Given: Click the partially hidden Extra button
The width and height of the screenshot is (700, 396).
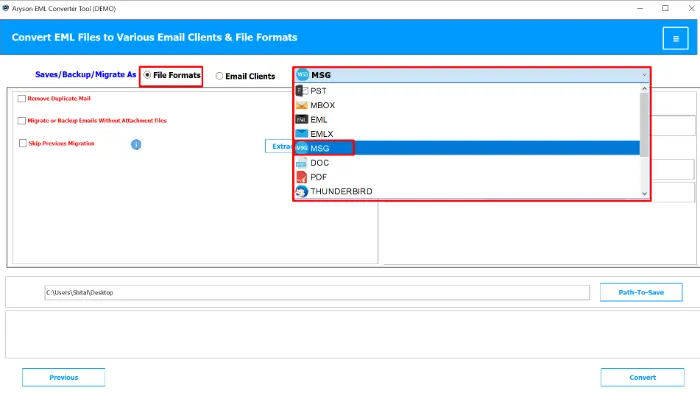Looking at the screenshot, I should (279, 146).
